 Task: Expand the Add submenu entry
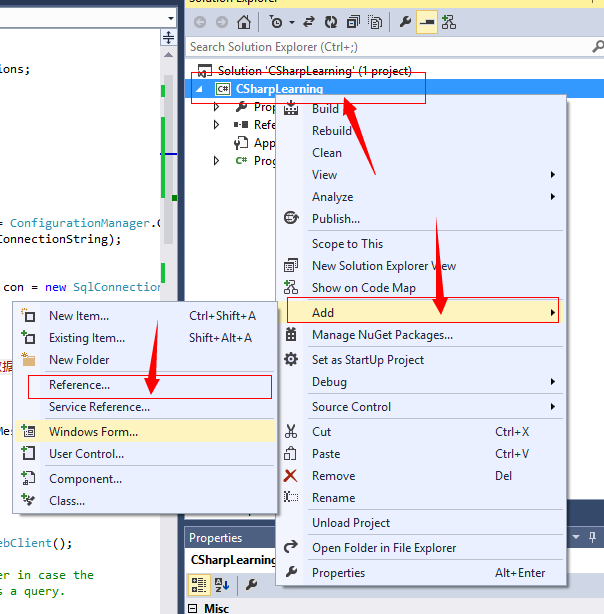pos(420,313)
